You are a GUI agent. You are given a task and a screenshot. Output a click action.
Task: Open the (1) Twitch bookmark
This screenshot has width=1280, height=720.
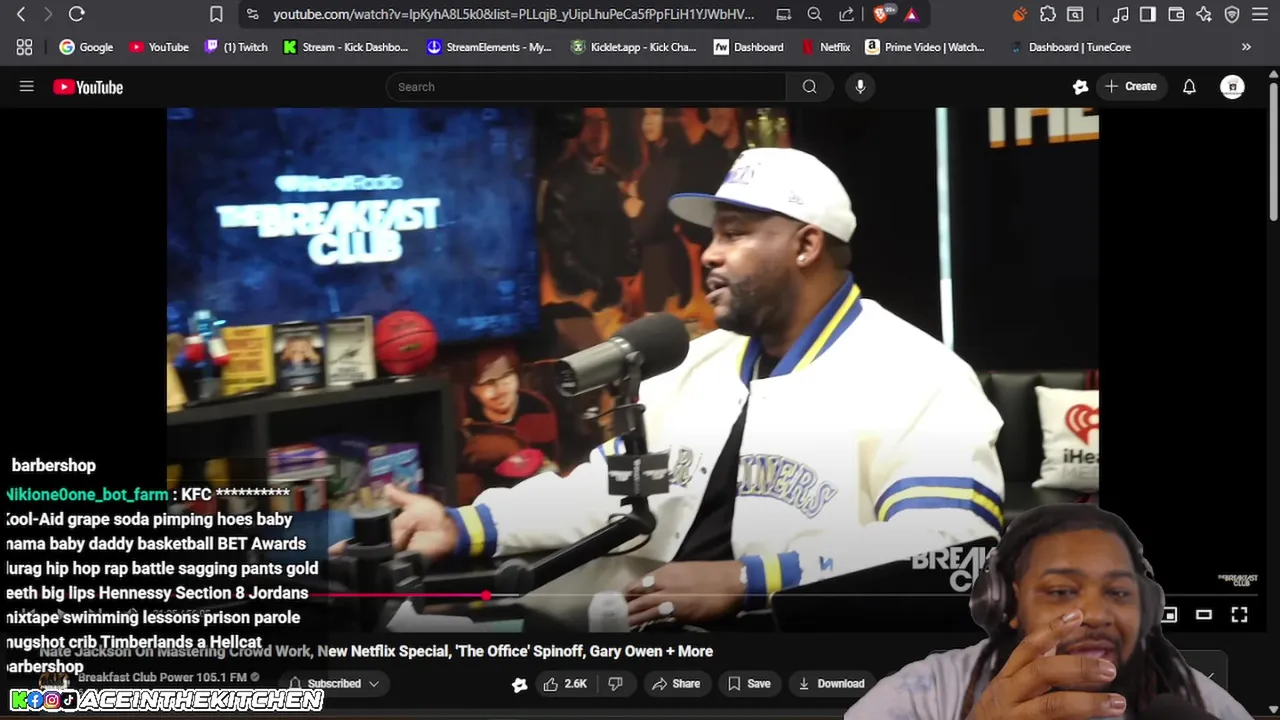click(x=236, y=47)
